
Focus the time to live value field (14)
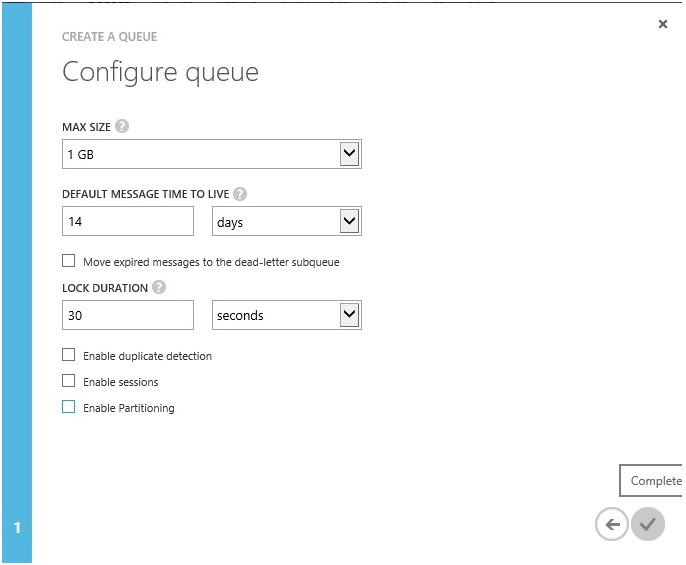pyautogui.click(x=128, y=221)
